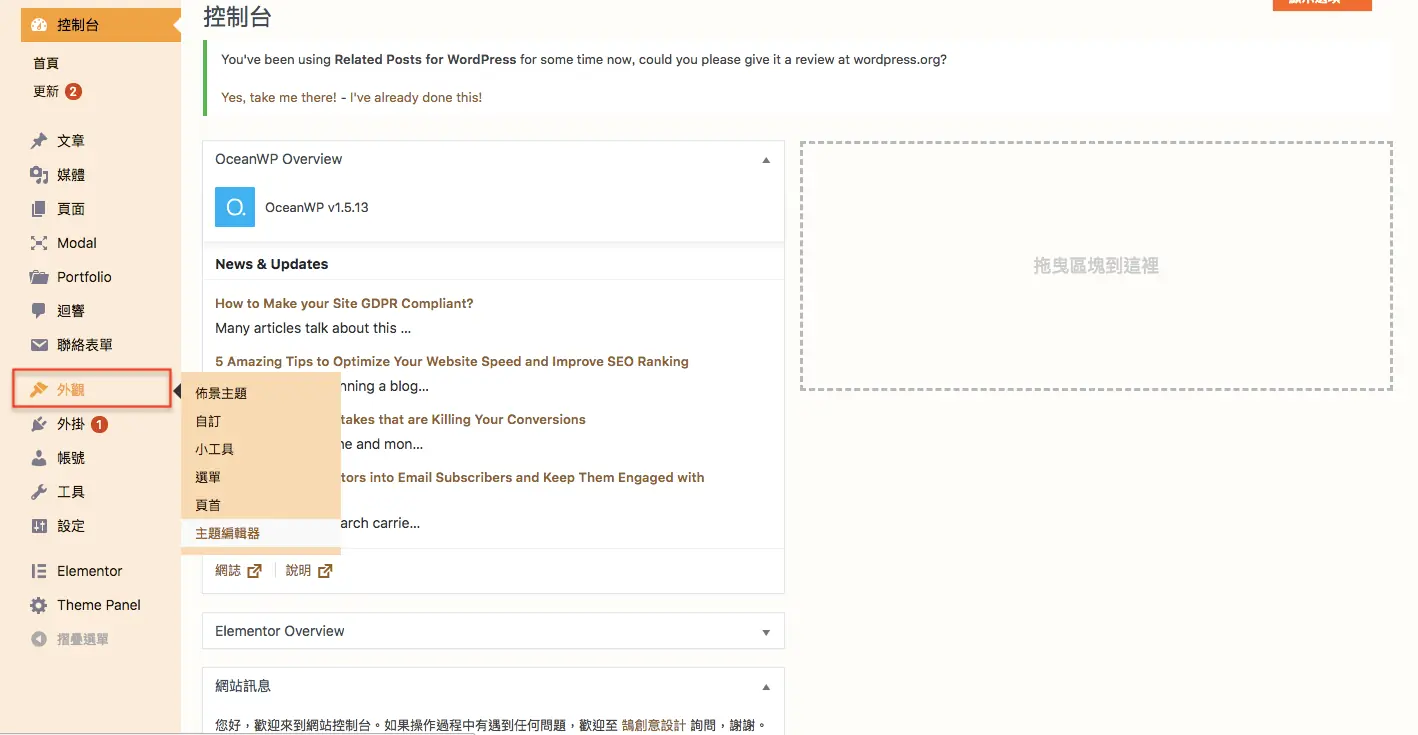Viewport: 1418px width, 735px height.
Task: Click the media icon for 媒體
Action: pos(39,175)
